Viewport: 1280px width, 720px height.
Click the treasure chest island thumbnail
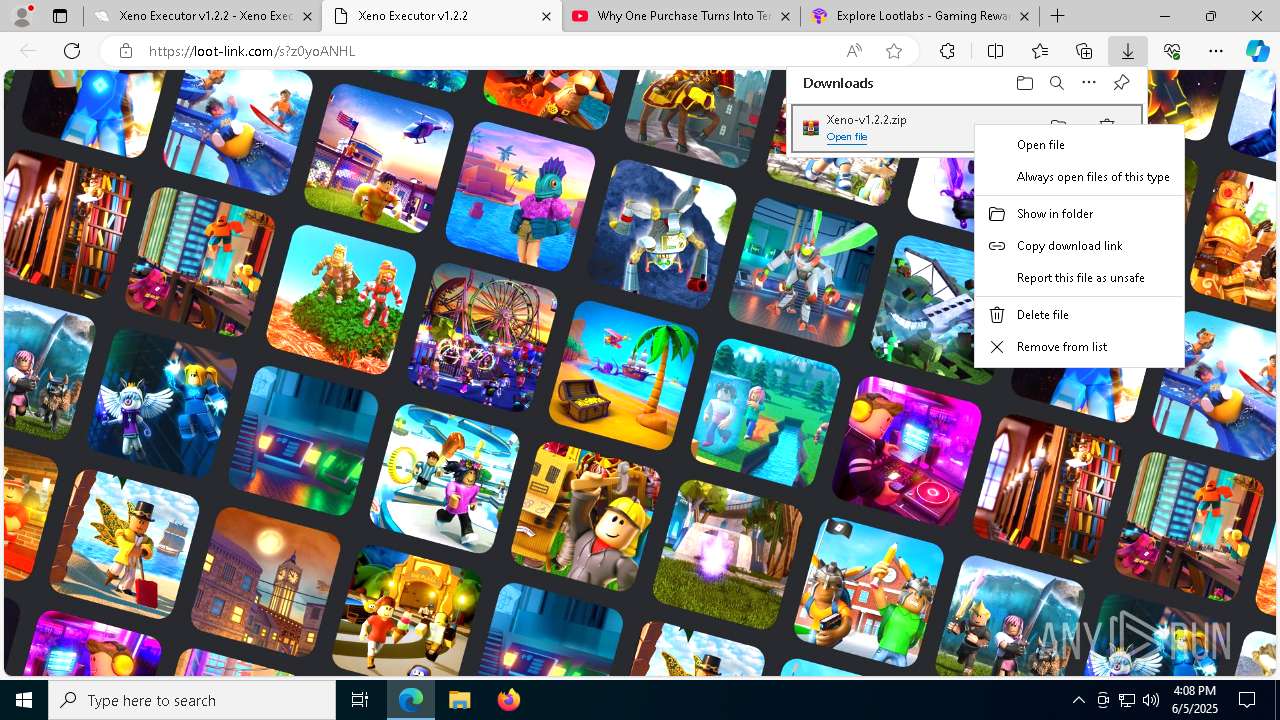coord(625,375)
